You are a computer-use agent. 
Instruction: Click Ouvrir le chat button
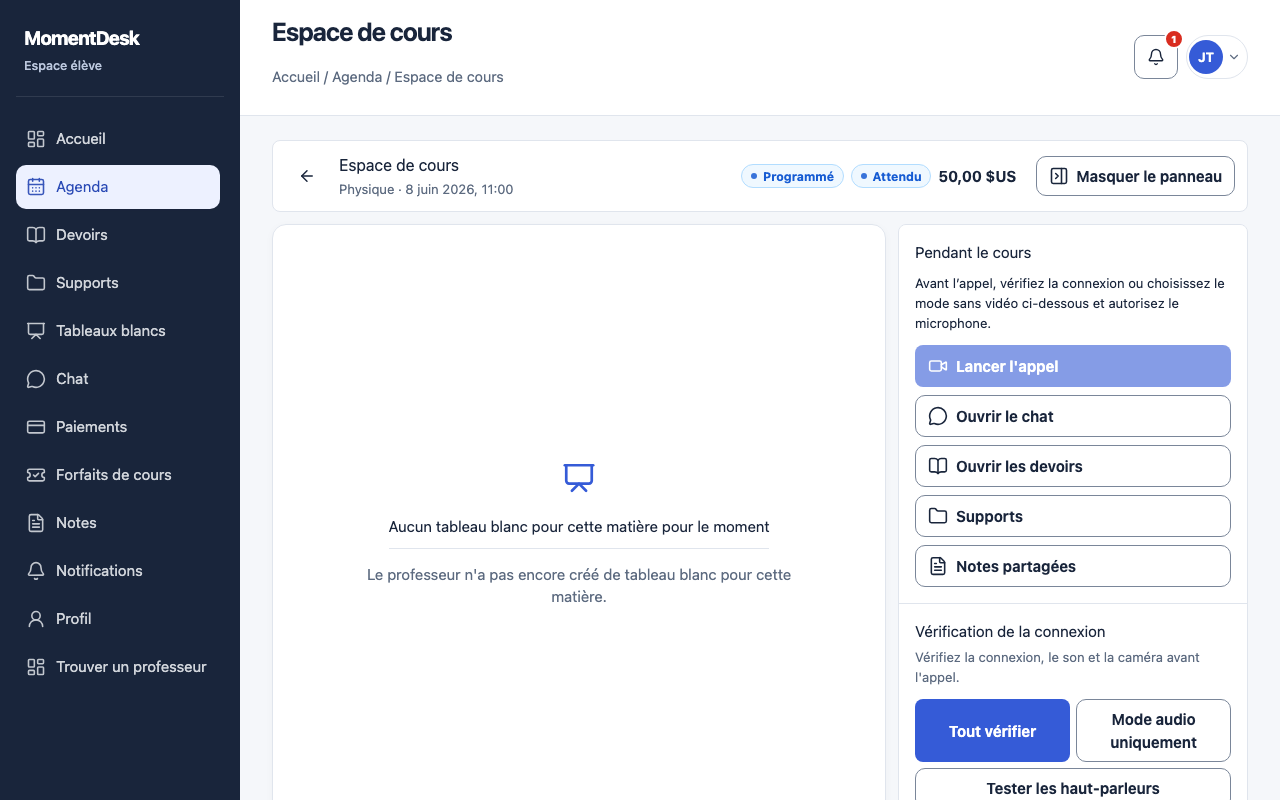point(1073,416)
